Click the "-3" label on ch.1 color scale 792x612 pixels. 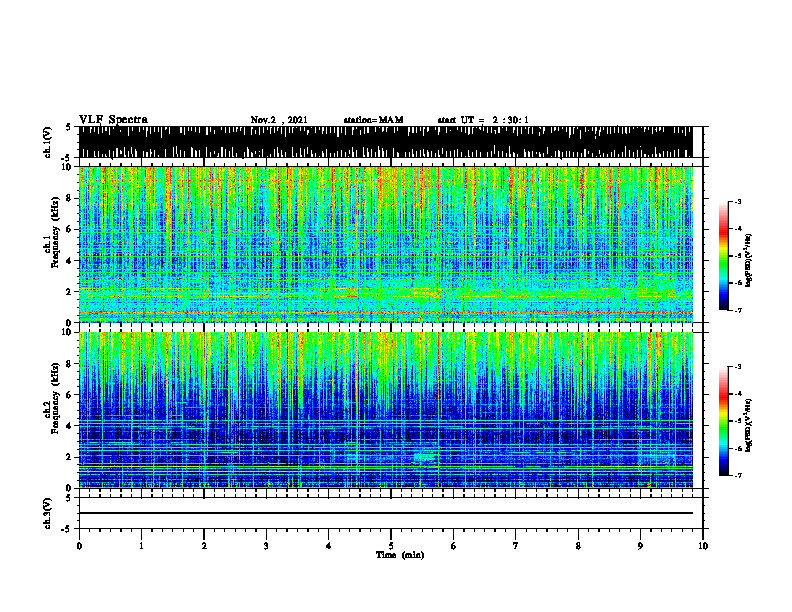pyautogui.click(x=738, y=201)
